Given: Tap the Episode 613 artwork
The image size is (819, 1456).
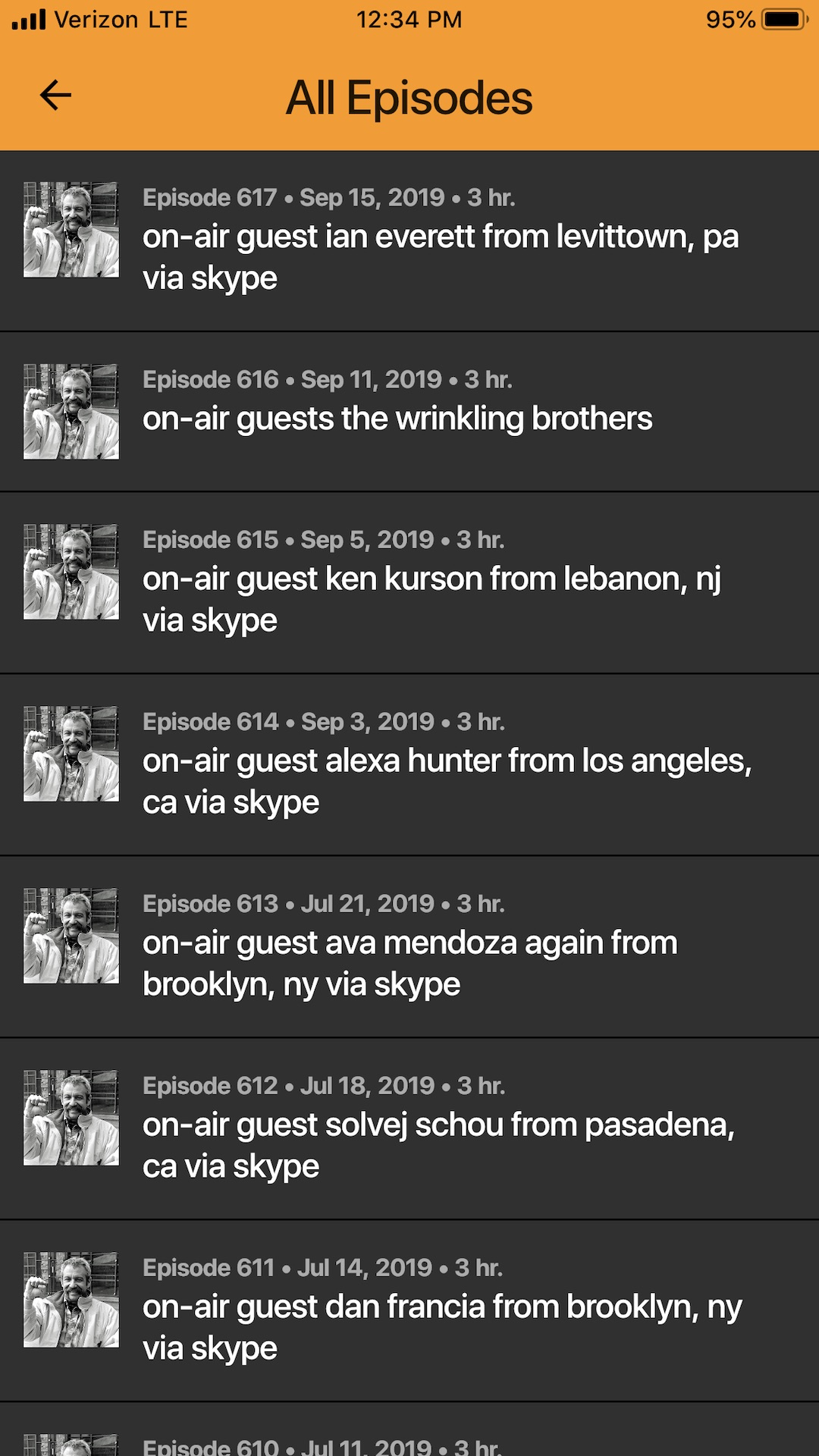Looking at the screenshot, I should 71,936.
